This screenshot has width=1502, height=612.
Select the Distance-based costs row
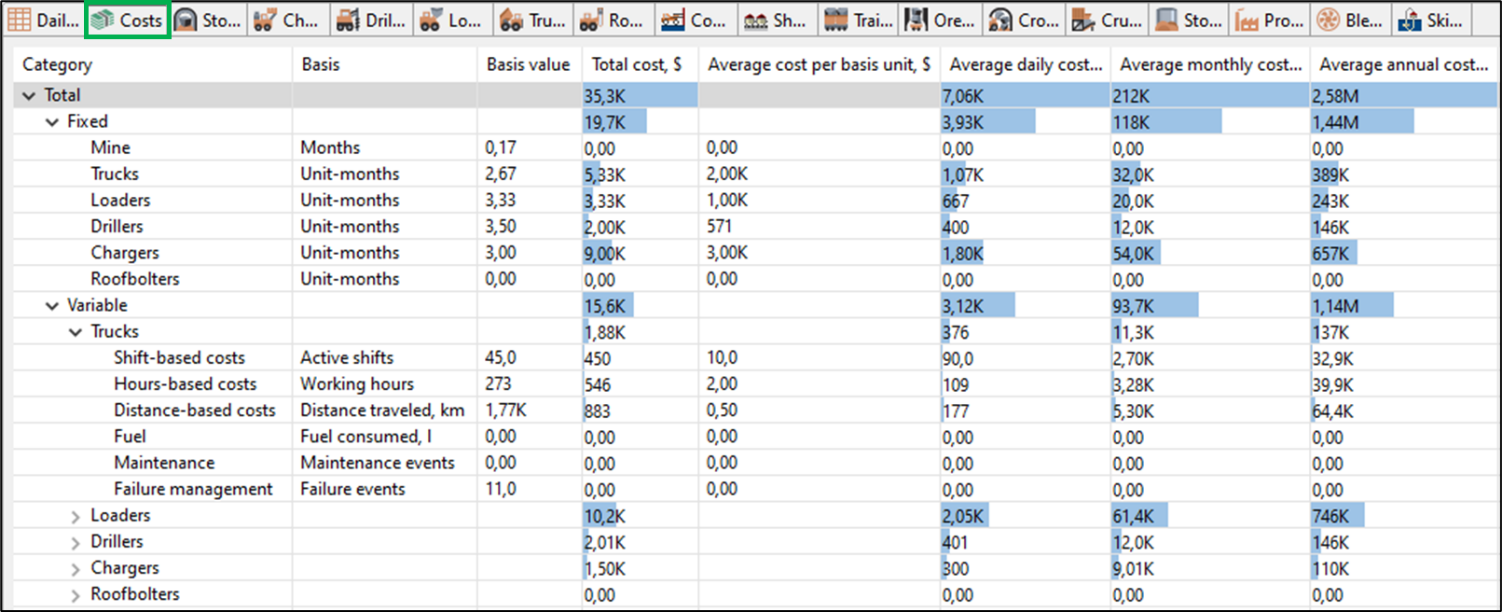757,410
